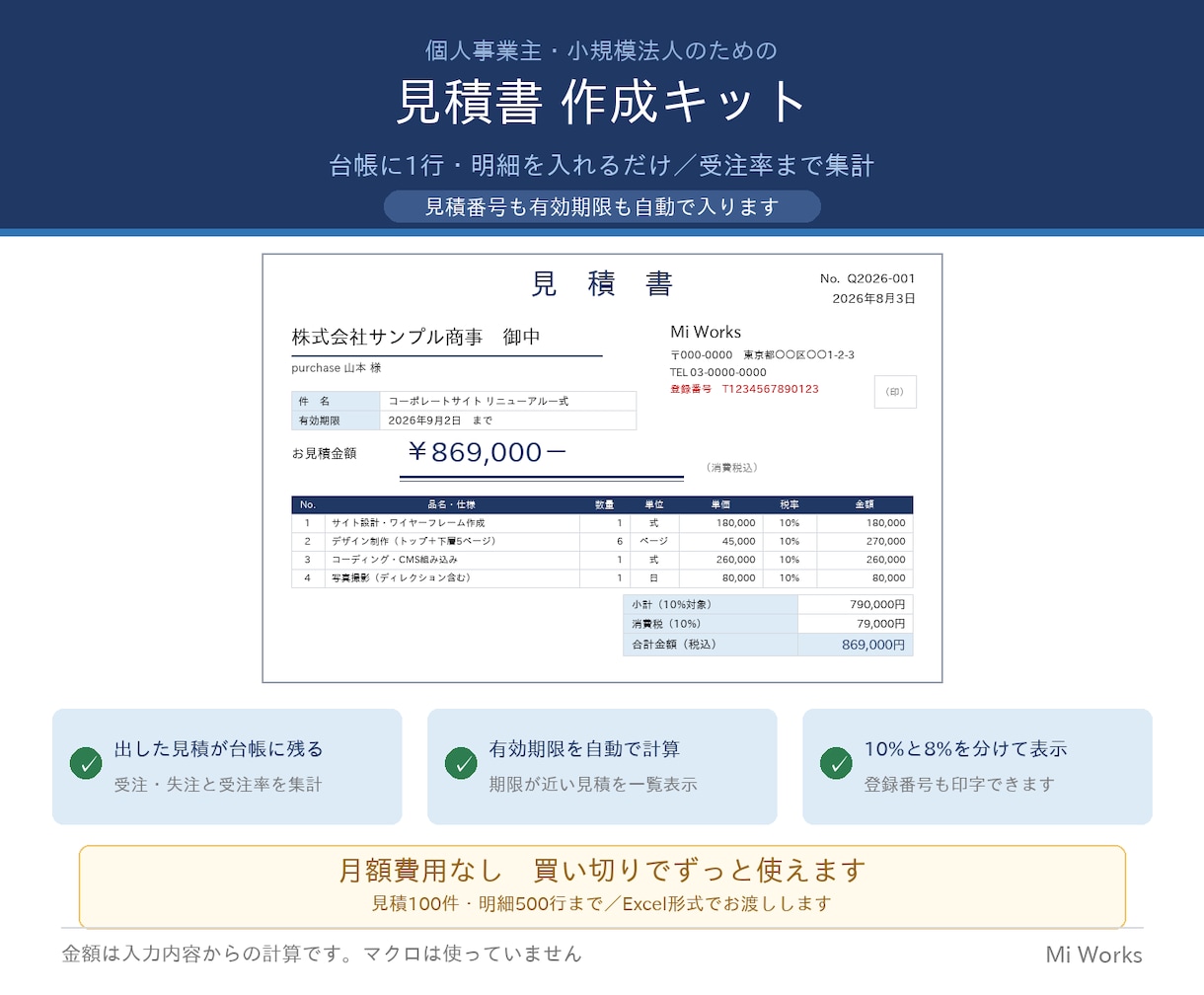Click the (印) seal box on the quote
Screen dimensions: 1204x995
click(x=895, y=392)
